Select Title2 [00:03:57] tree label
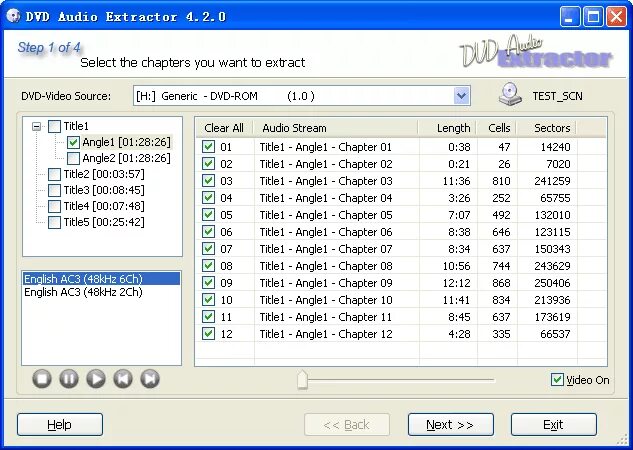This screenshot has width=633, height=450. [104, 174]
